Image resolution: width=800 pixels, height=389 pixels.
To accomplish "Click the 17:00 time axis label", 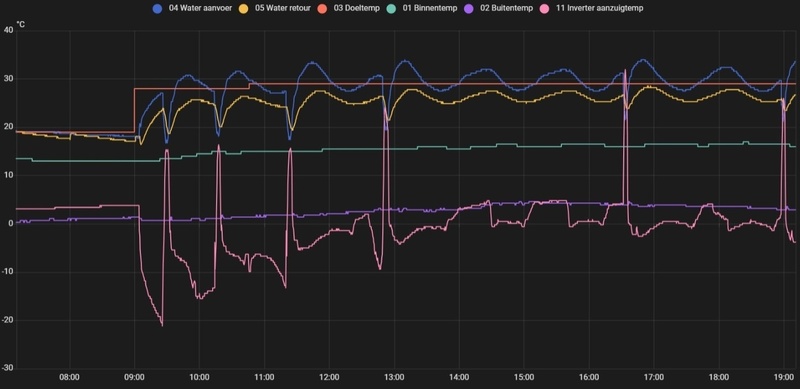I will [x=654, y=378].
